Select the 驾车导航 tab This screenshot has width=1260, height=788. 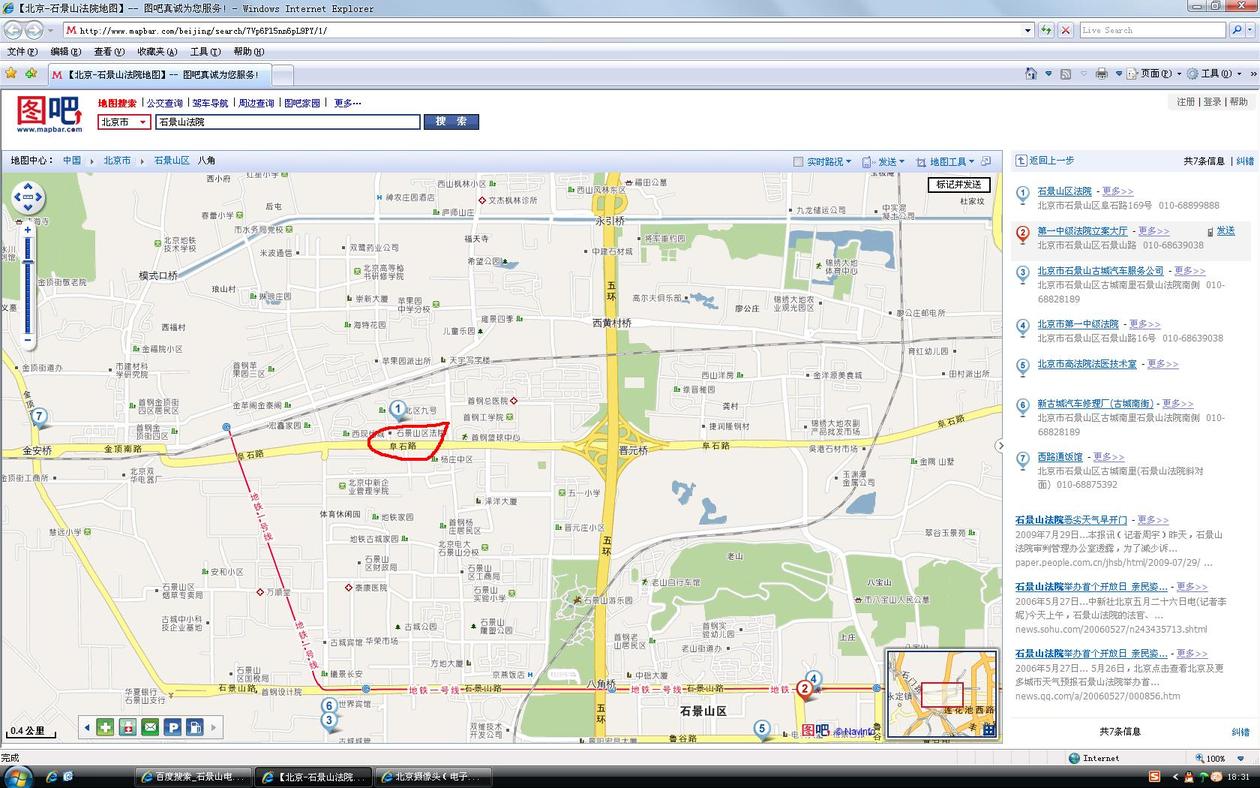click(210, 103)
